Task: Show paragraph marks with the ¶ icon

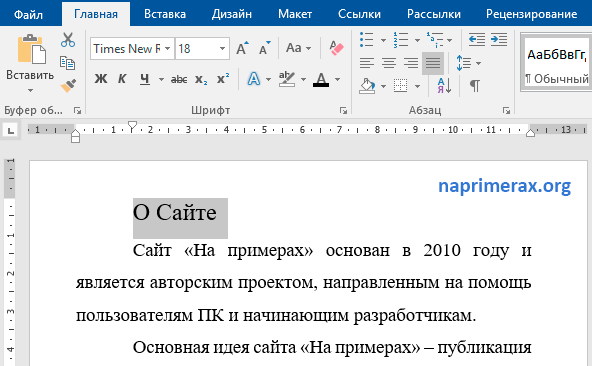Action: tap(475, 86)
